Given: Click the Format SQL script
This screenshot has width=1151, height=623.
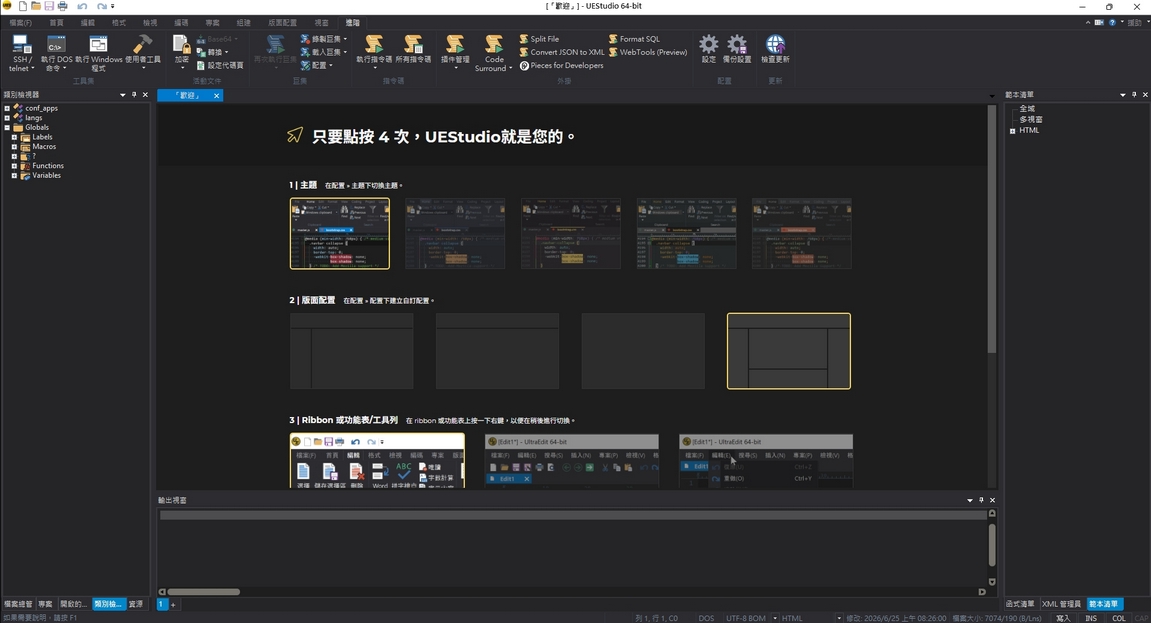Looking at the screenshot, I should [634, 39].
